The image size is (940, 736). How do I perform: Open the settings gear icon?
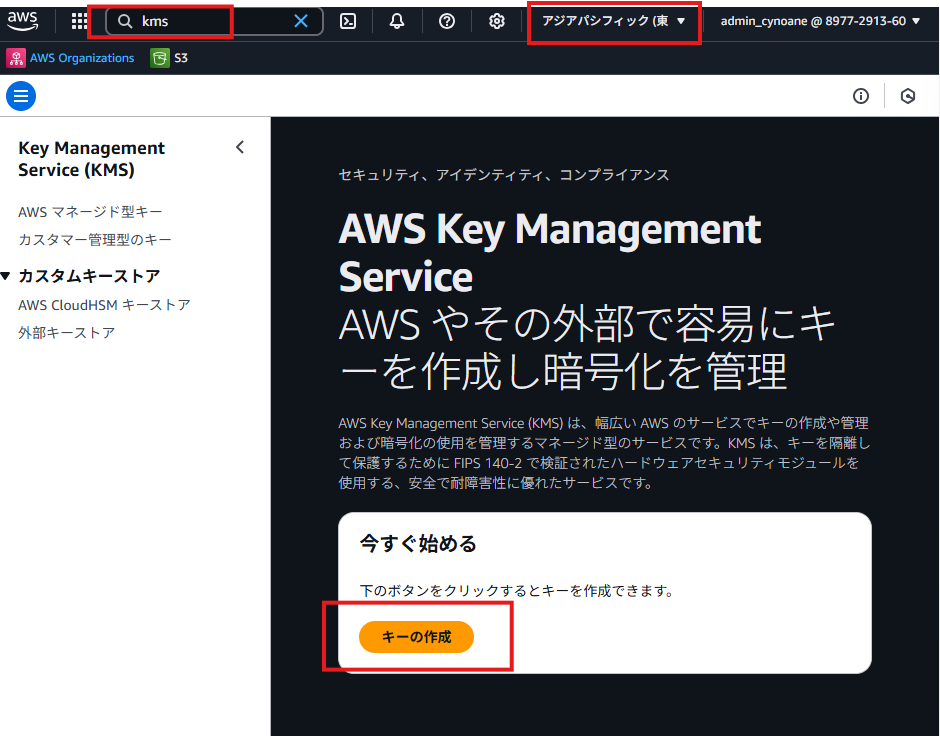[496, 22]
